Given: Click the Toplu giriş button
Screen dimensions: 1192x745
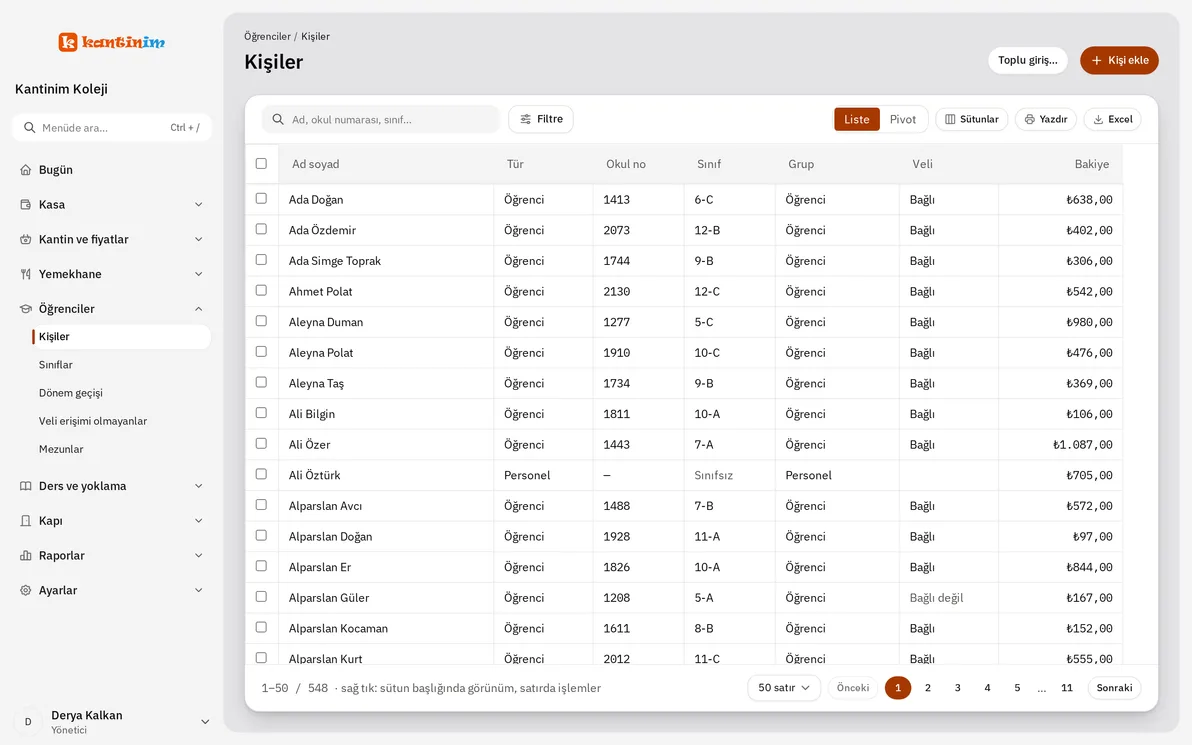Looking at the screenshot, I should (x=1028, y=60).
